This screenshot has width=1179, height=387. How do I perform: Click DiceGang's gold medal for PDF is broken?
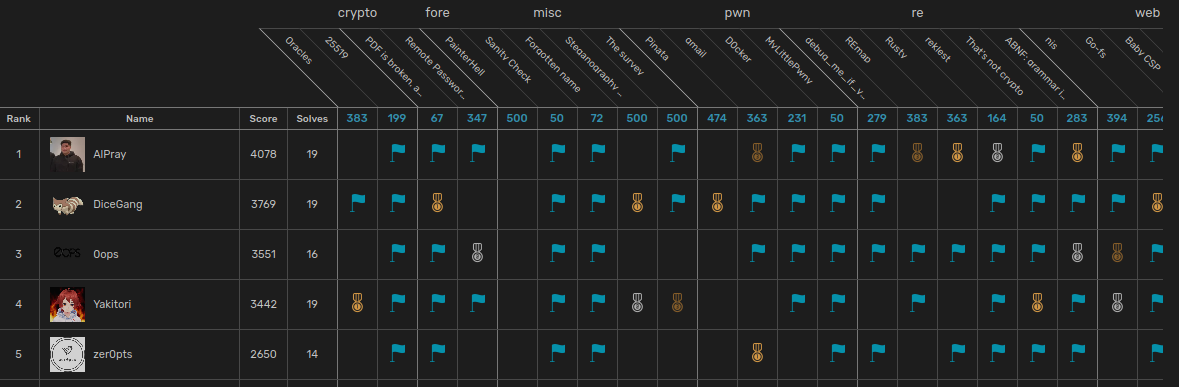[x=438, y=202]
